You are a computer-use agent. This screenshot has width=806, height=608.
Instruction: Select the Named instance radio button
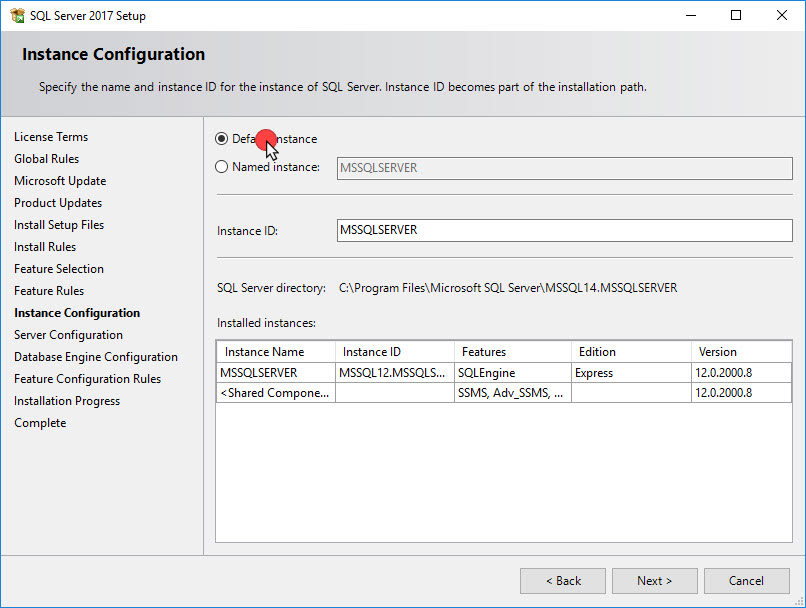(x=222, y=167)
